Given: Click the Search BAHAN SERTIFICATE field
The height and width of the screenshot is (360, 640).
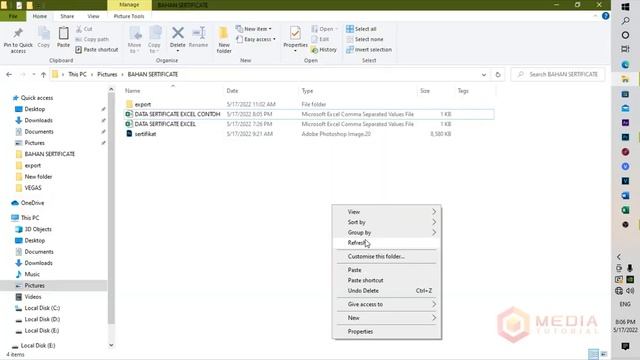Looking at the screenshot, I should pyautogui.click(x=558, y=74).
